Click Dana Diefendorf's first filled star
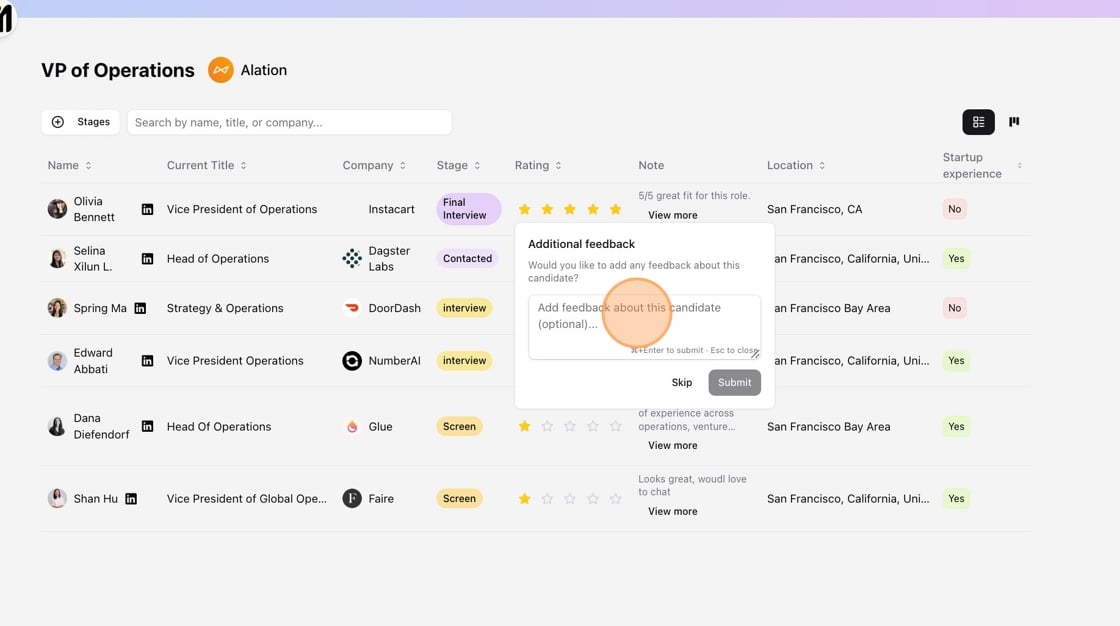This screenshot has height=626, width=1120. pyautogui.click(x=524, y=427)
